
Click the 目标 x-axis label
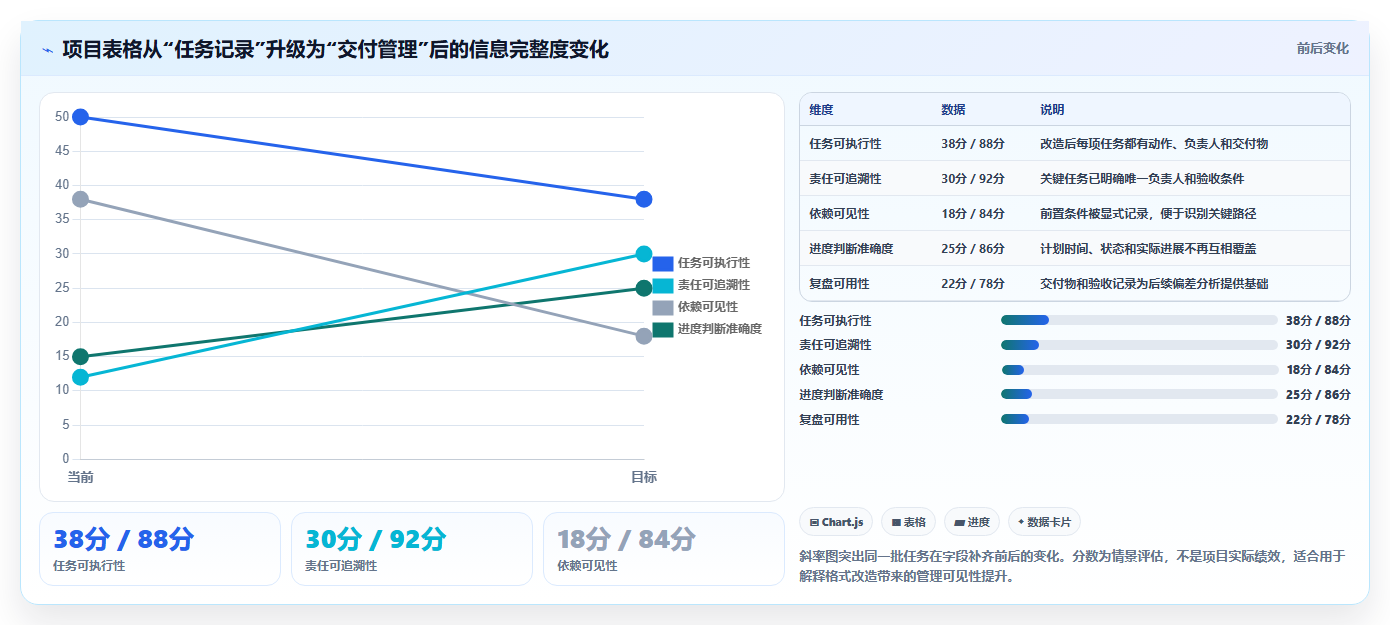644,477
